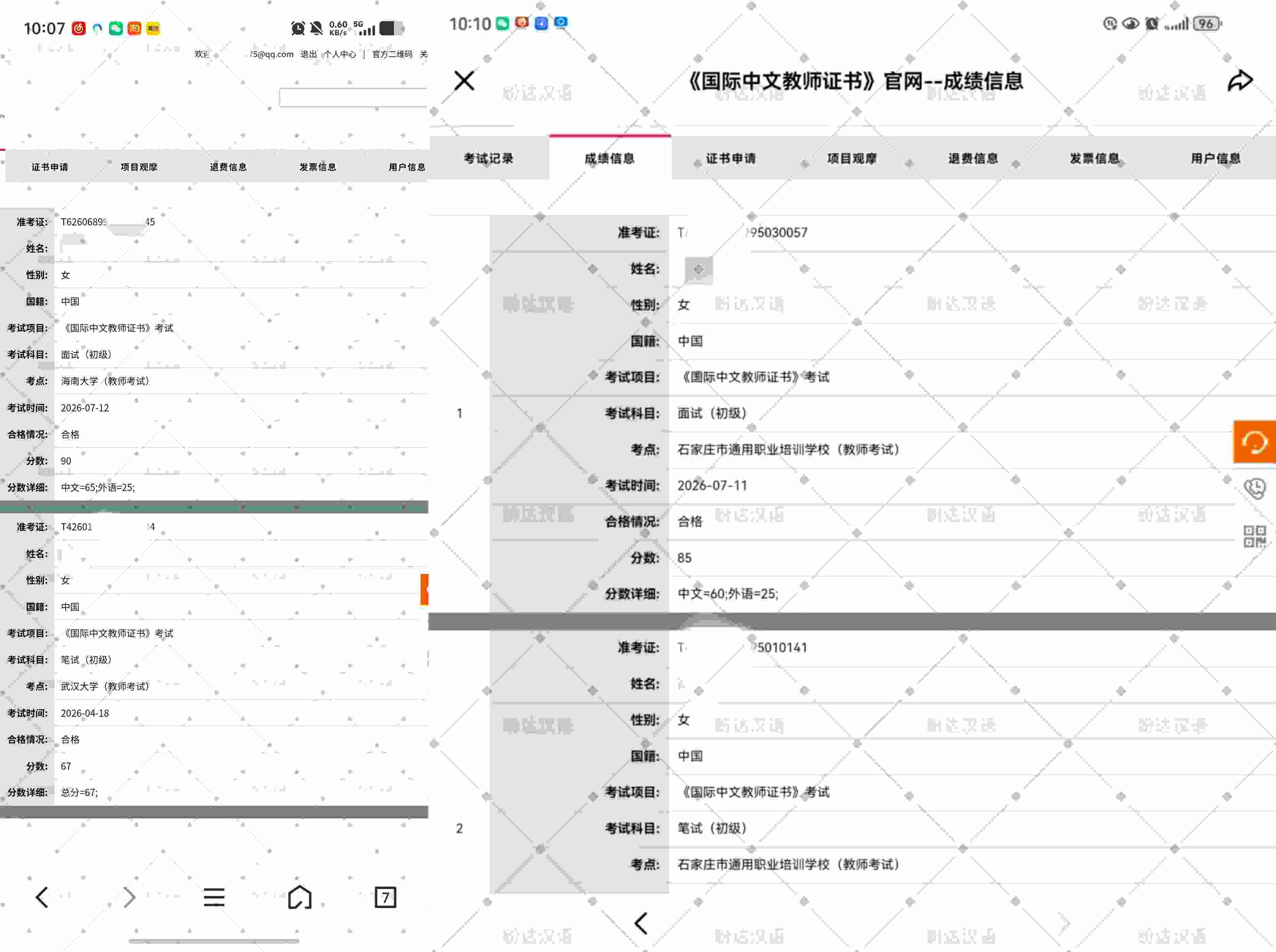The width and height of the screenshot is (1276, 952).
Task: Tap back chevron at bottom of right phone
Action: click(641, 923)
